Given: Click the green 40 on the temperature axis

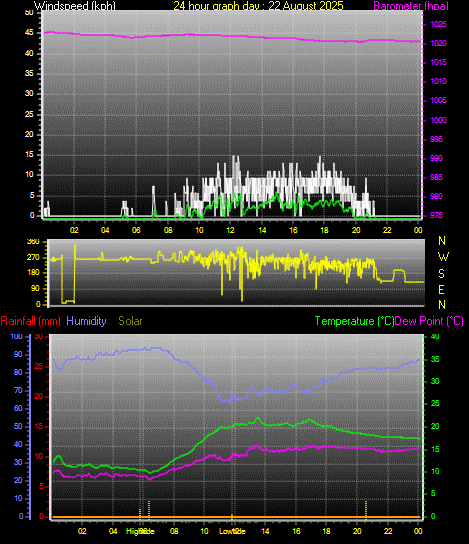Looking at the screenshot, I should pos(435,336).
